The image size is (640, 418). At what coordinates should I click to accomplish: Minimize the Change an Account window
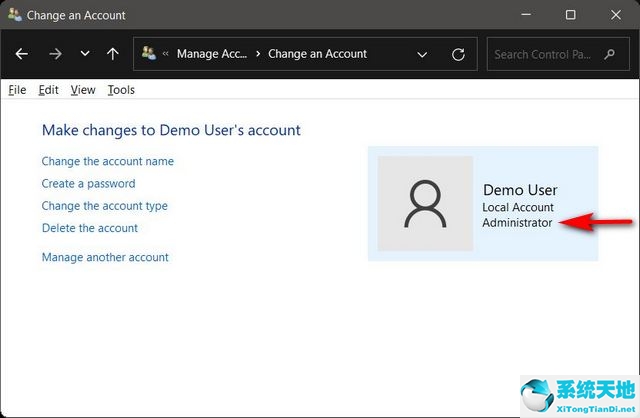point(526,15)
